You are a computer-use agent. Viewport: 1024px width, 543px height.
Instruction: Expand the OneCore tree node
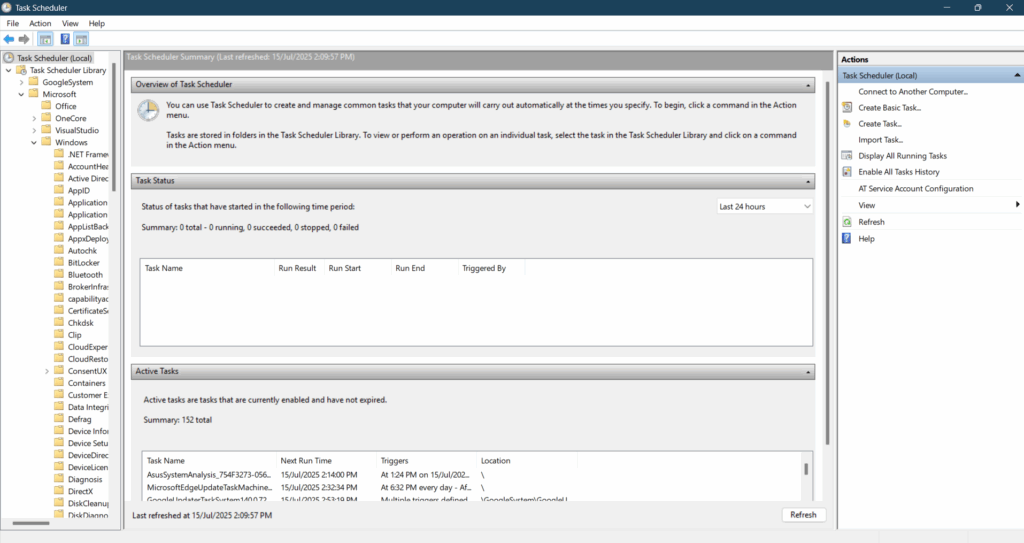34,118
